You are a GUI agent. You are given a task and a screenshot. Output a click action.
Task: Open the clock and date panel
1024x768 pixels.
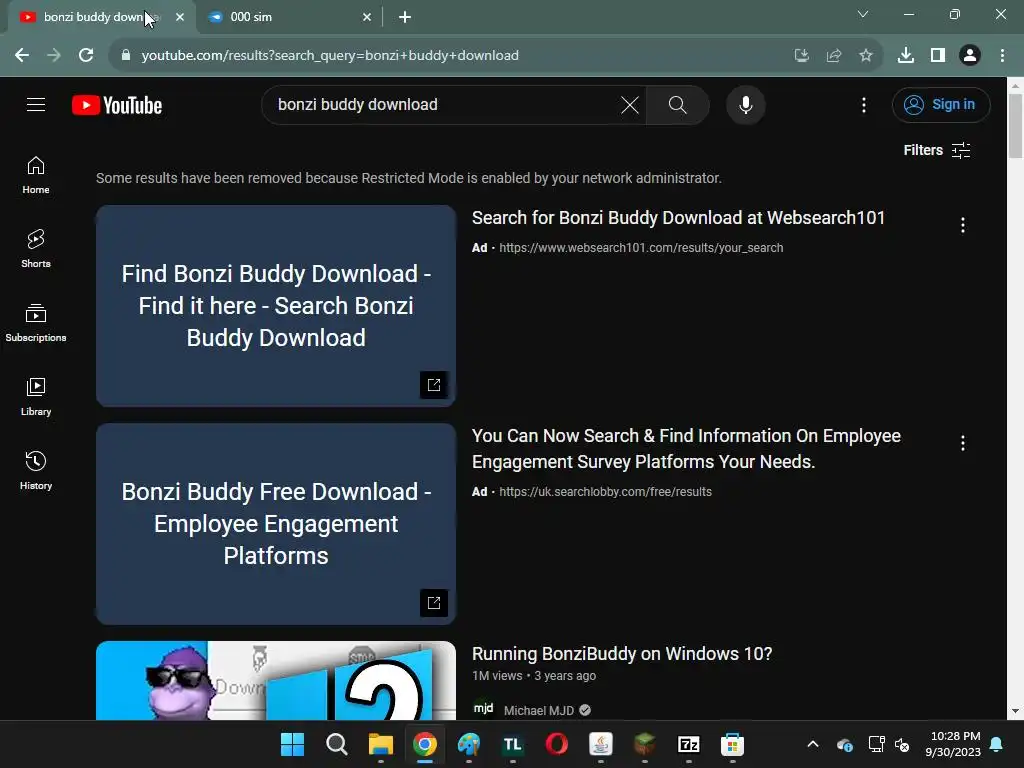click(953, 744)
